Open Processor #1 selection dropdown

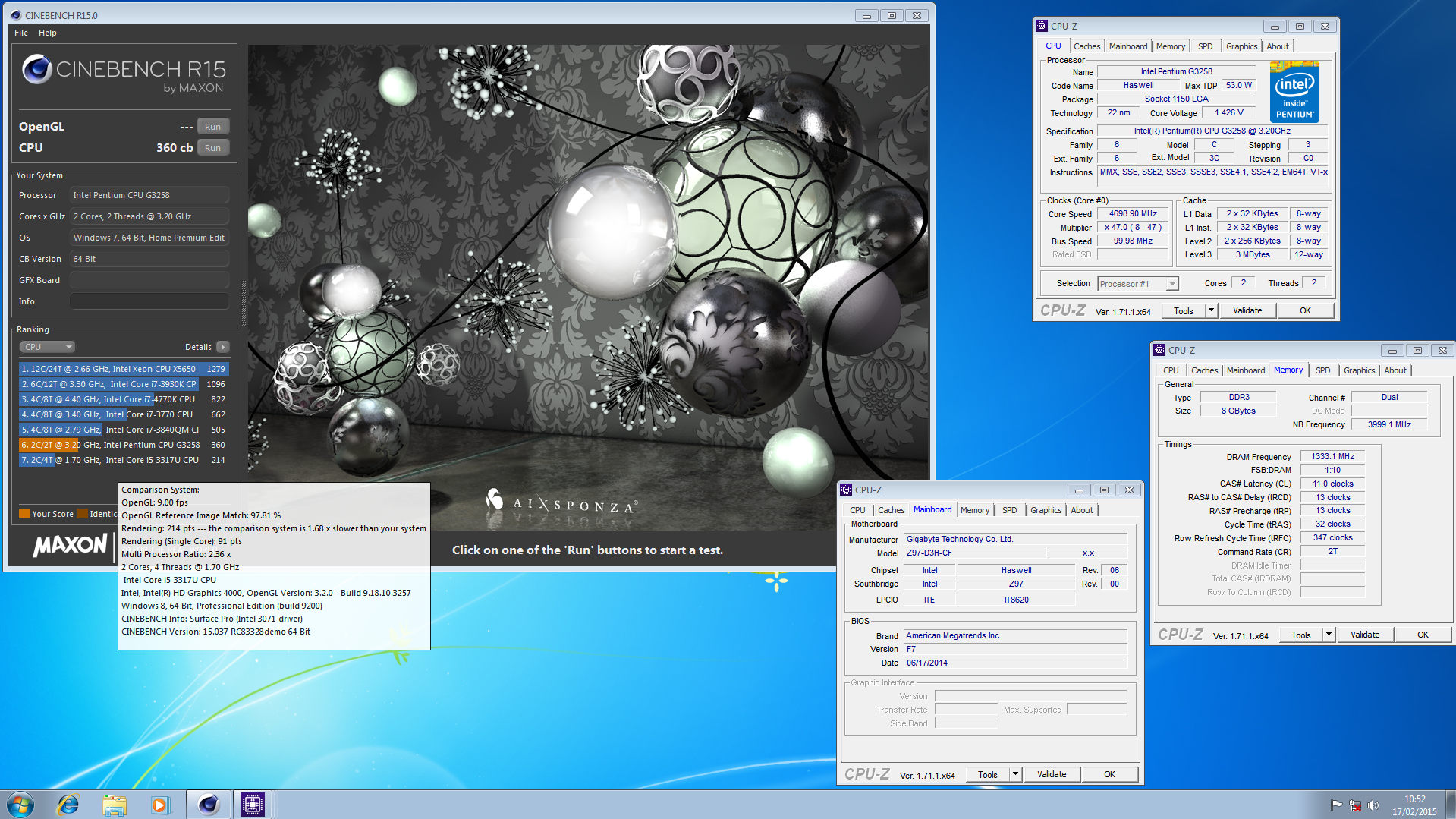[1138, 284]
